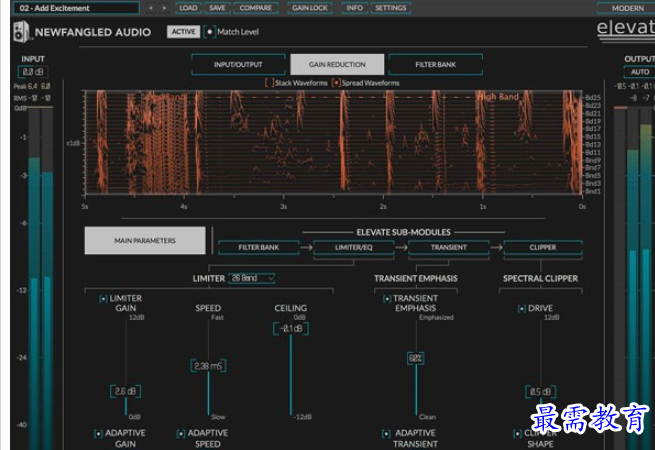Click the next preset arrow

[164, 8]
